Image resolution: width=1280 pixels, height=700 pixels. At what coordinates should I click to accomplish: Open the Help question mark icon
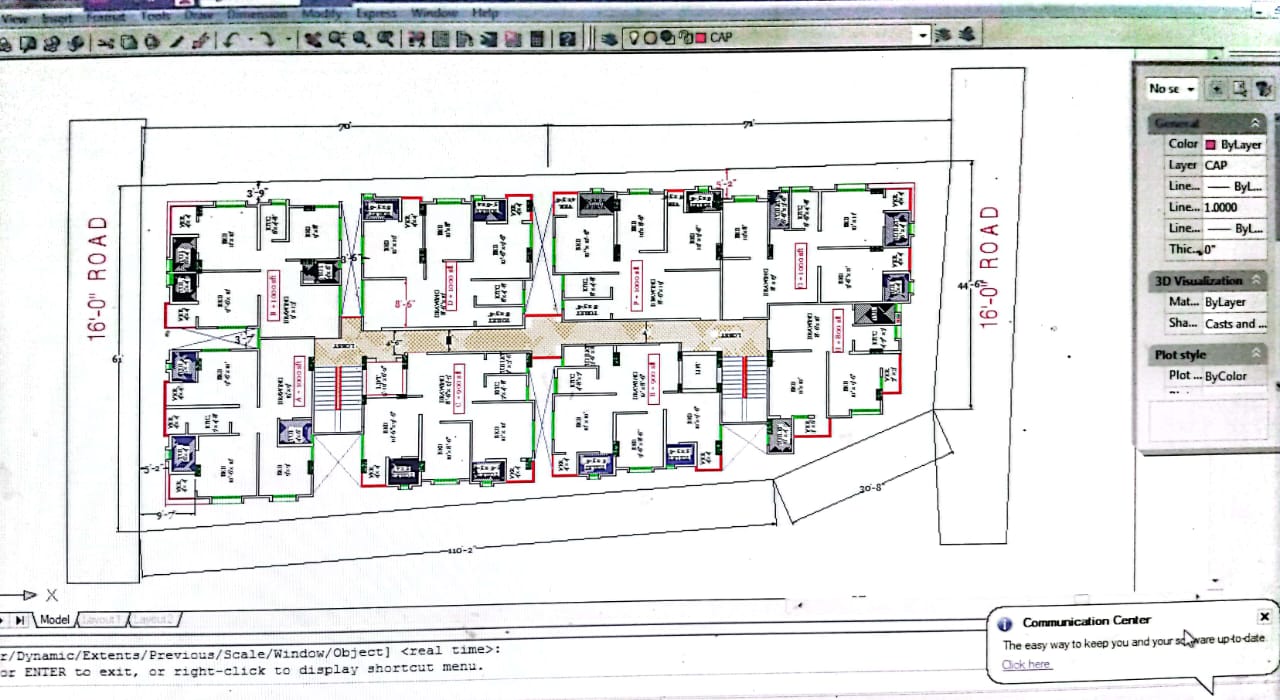(567, 39)
